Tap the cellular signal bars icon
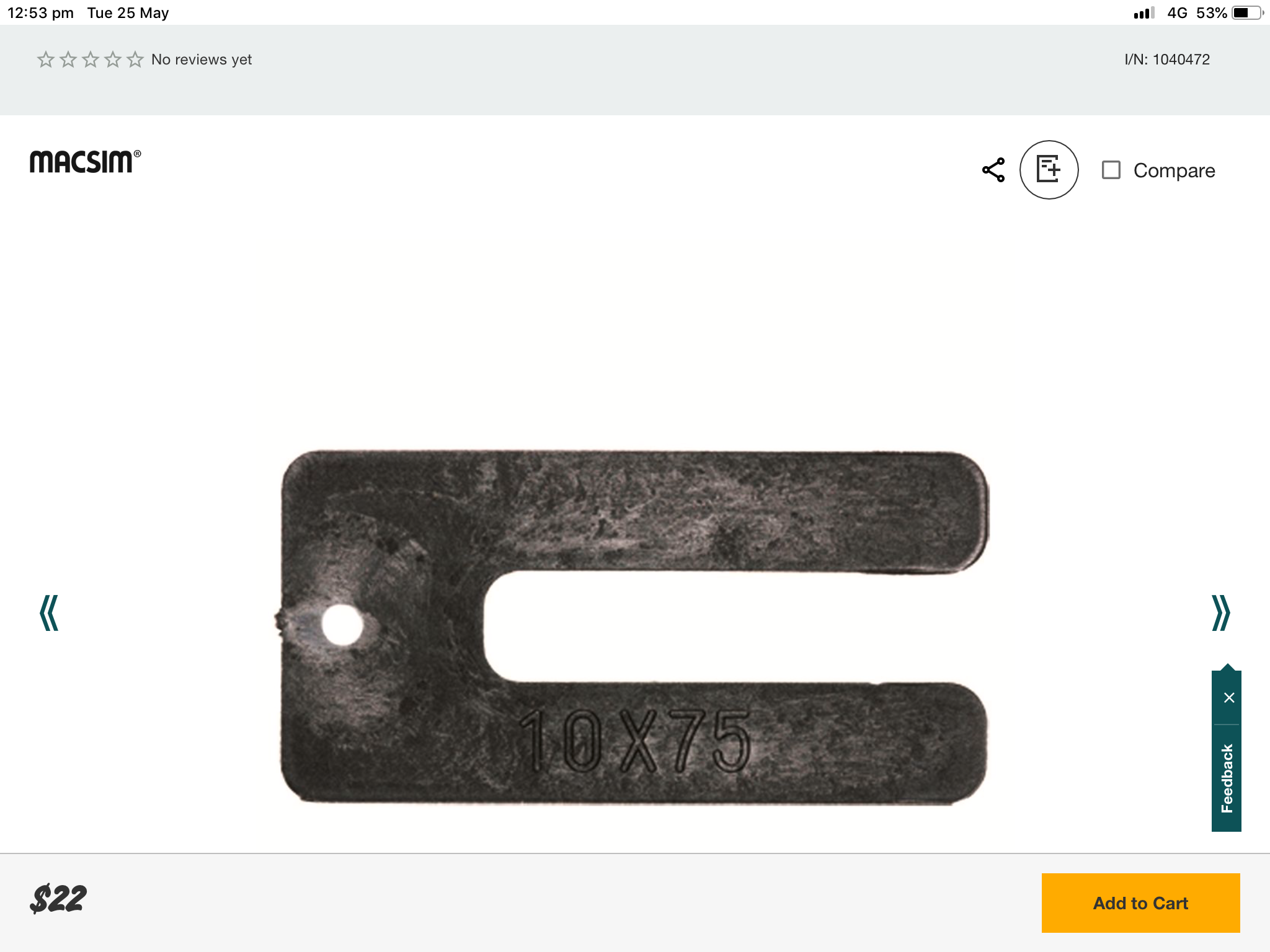The width and height of the screenshot is (1270, 952). [1143, 13]
